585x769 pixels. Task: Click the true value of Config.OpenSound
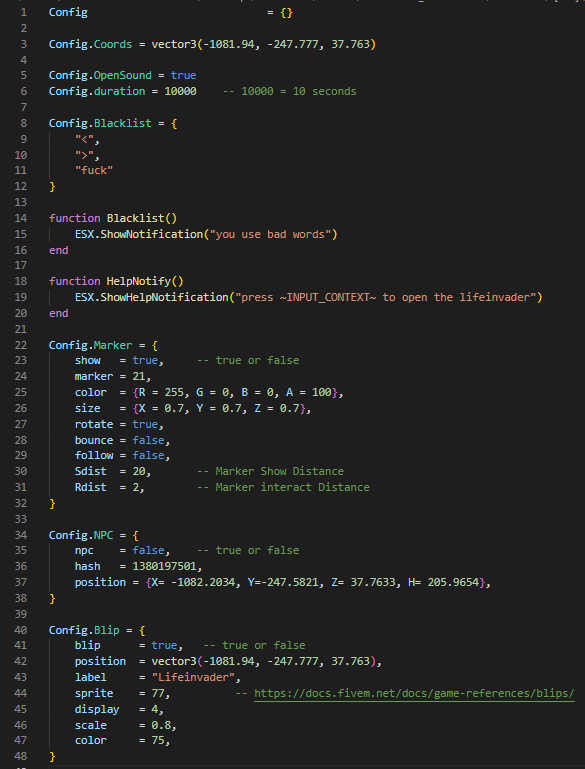pos(183,76)
